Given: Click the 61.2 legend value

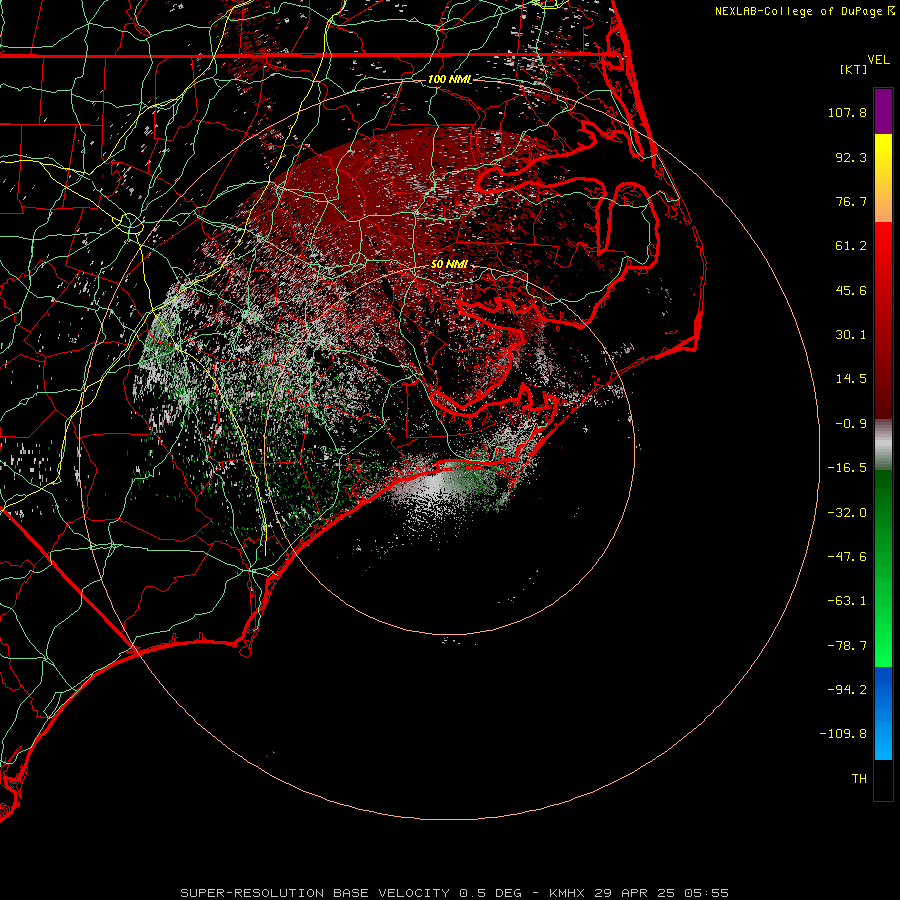Looking at the screenshot, I should [x=851, y=246].
